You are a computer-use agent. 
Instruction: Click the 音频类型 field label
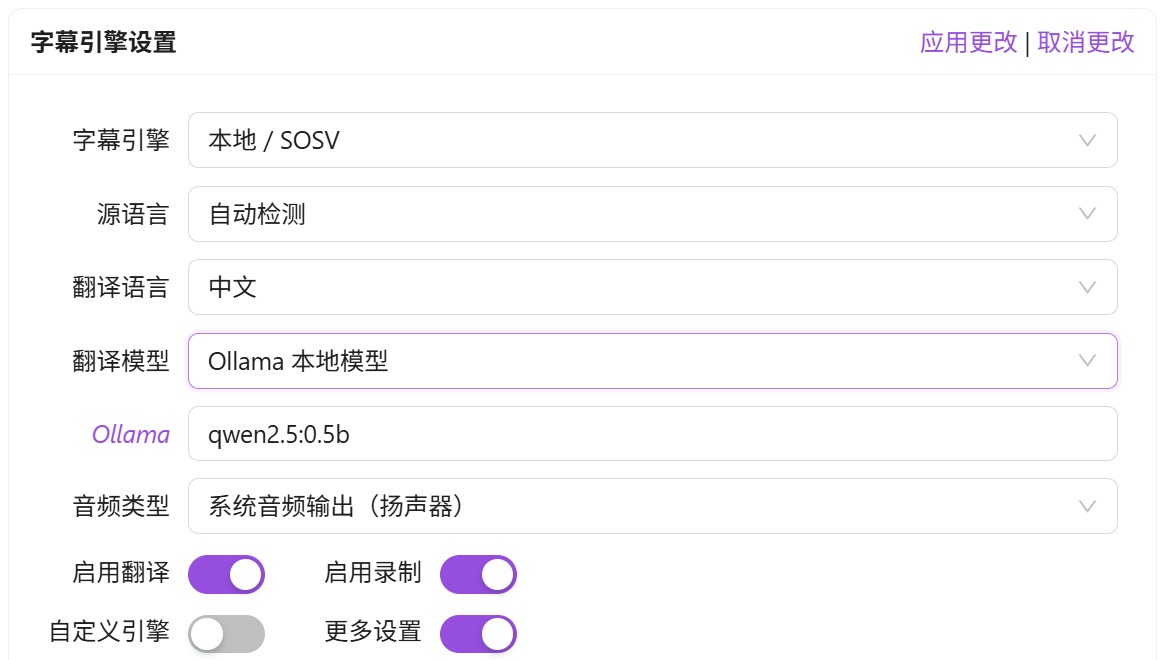point(121,507)
